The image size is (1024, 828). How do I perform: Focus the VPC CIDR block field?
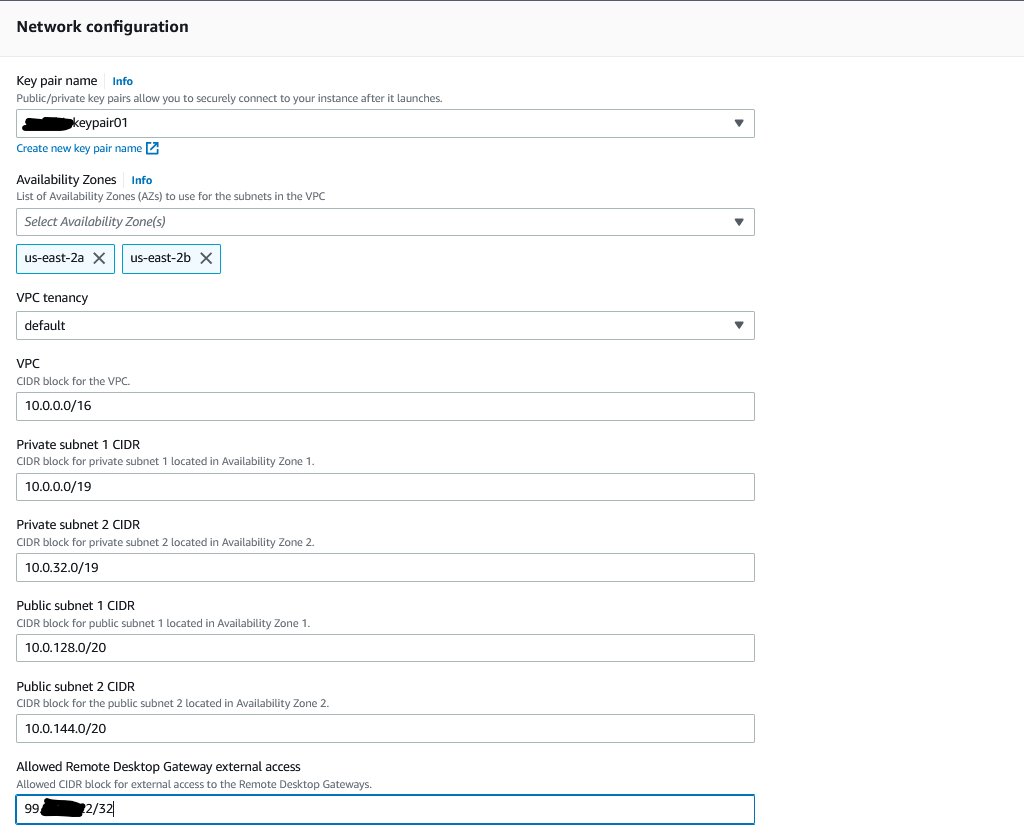[x=385, y=406]
